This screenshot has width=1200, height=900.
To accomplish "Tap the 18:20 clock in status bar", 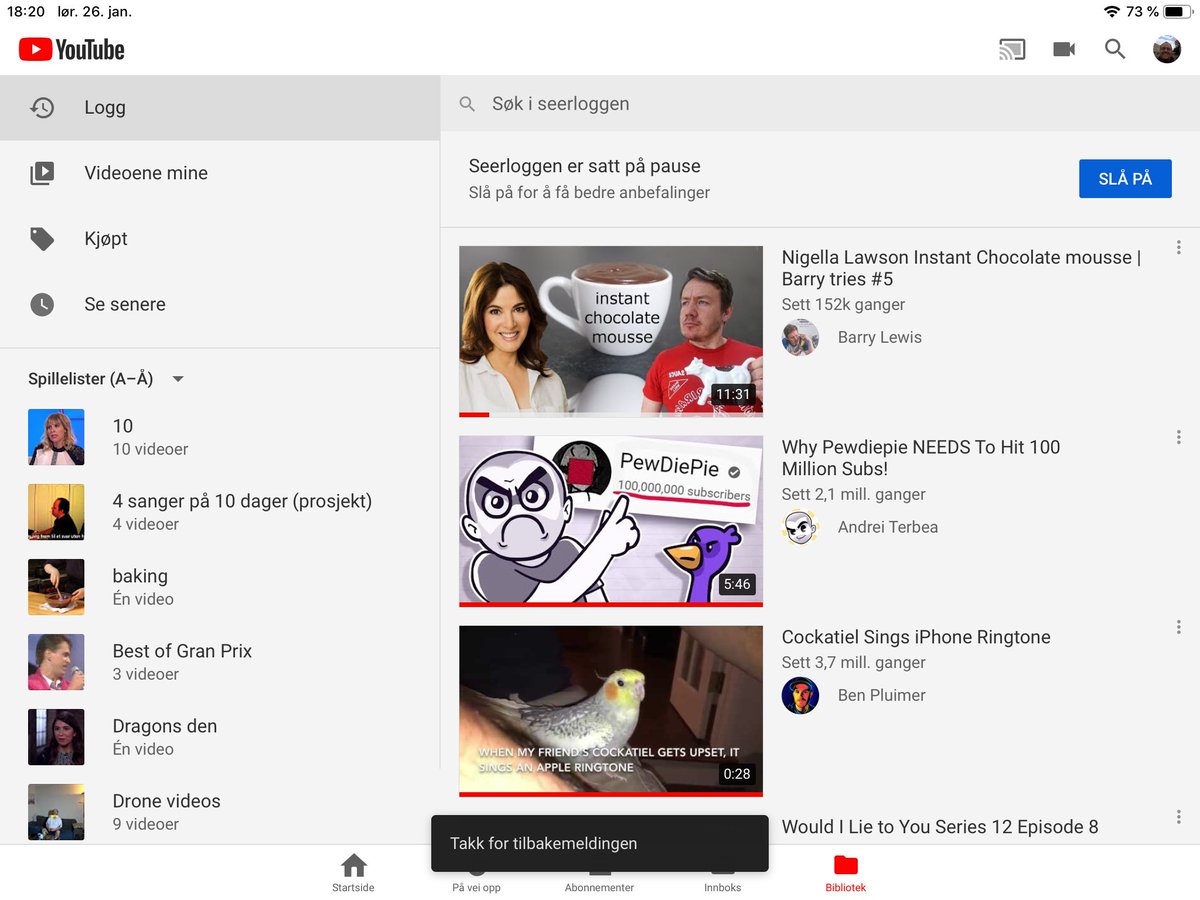I will pyautogui.click(x=26, y=11).
